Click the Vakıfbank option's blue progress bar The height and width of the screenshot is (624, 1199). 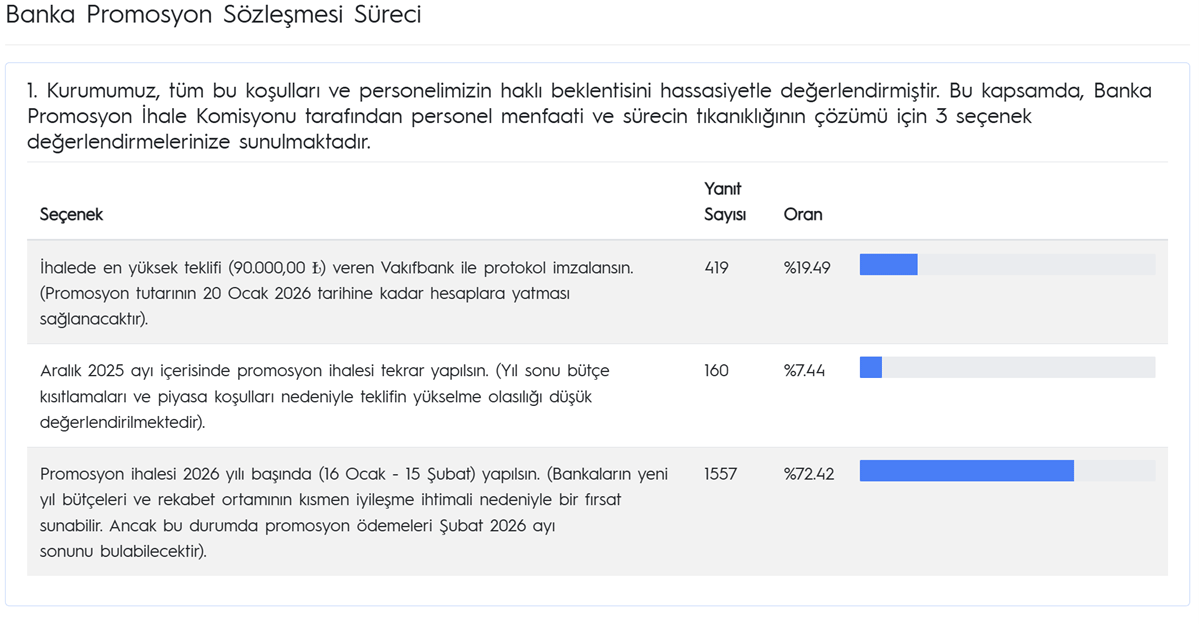pyautogui.click(x=889, y=265)
